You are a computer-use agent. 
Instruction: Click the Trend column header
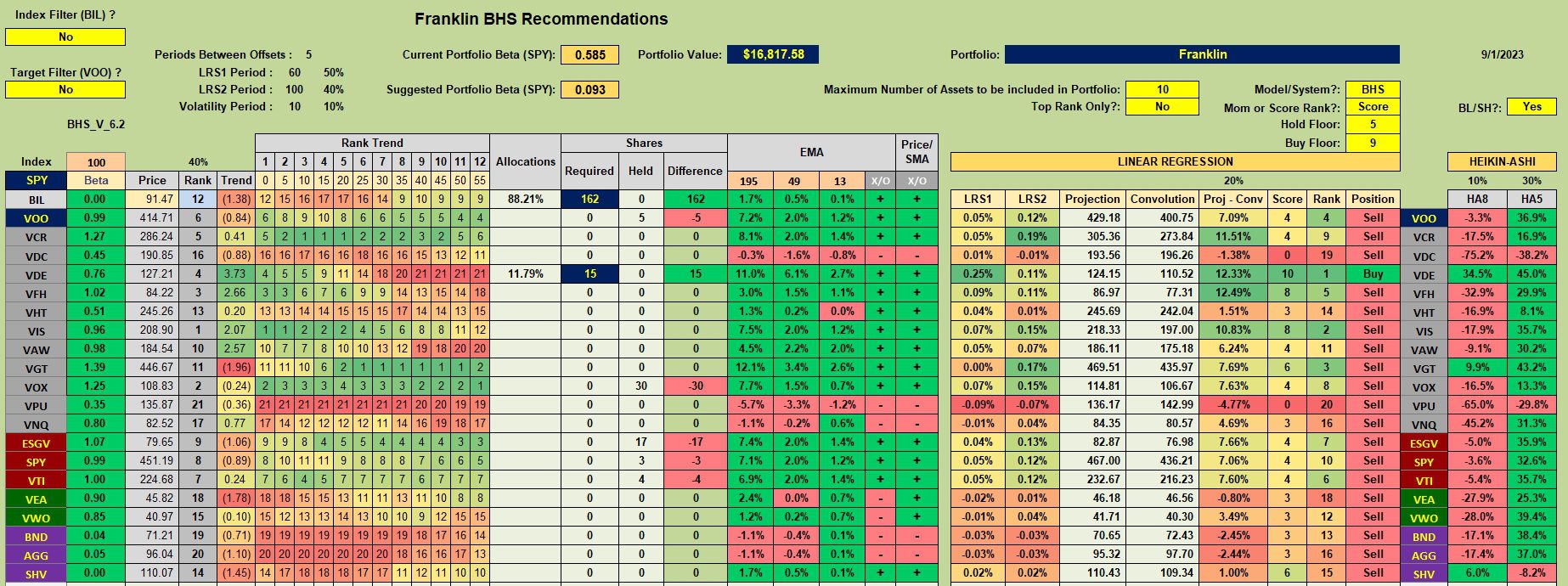click(x=236, y=180)
